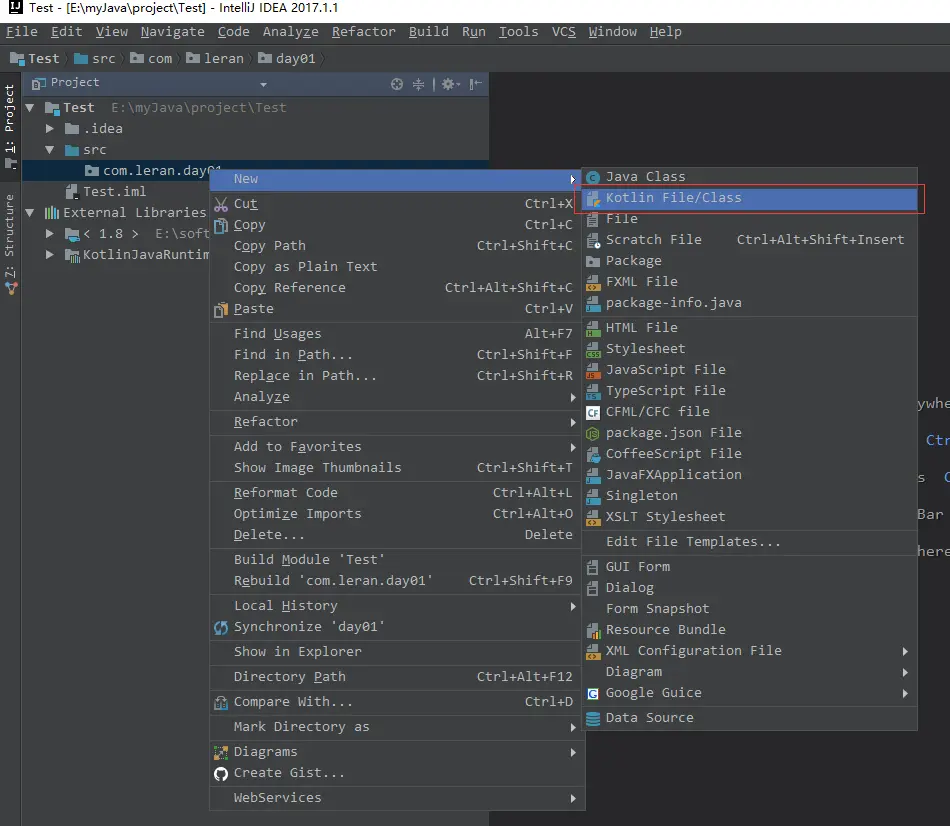Click the GUI Form icon
Screen dimensions: 950x826
point(593,567)
